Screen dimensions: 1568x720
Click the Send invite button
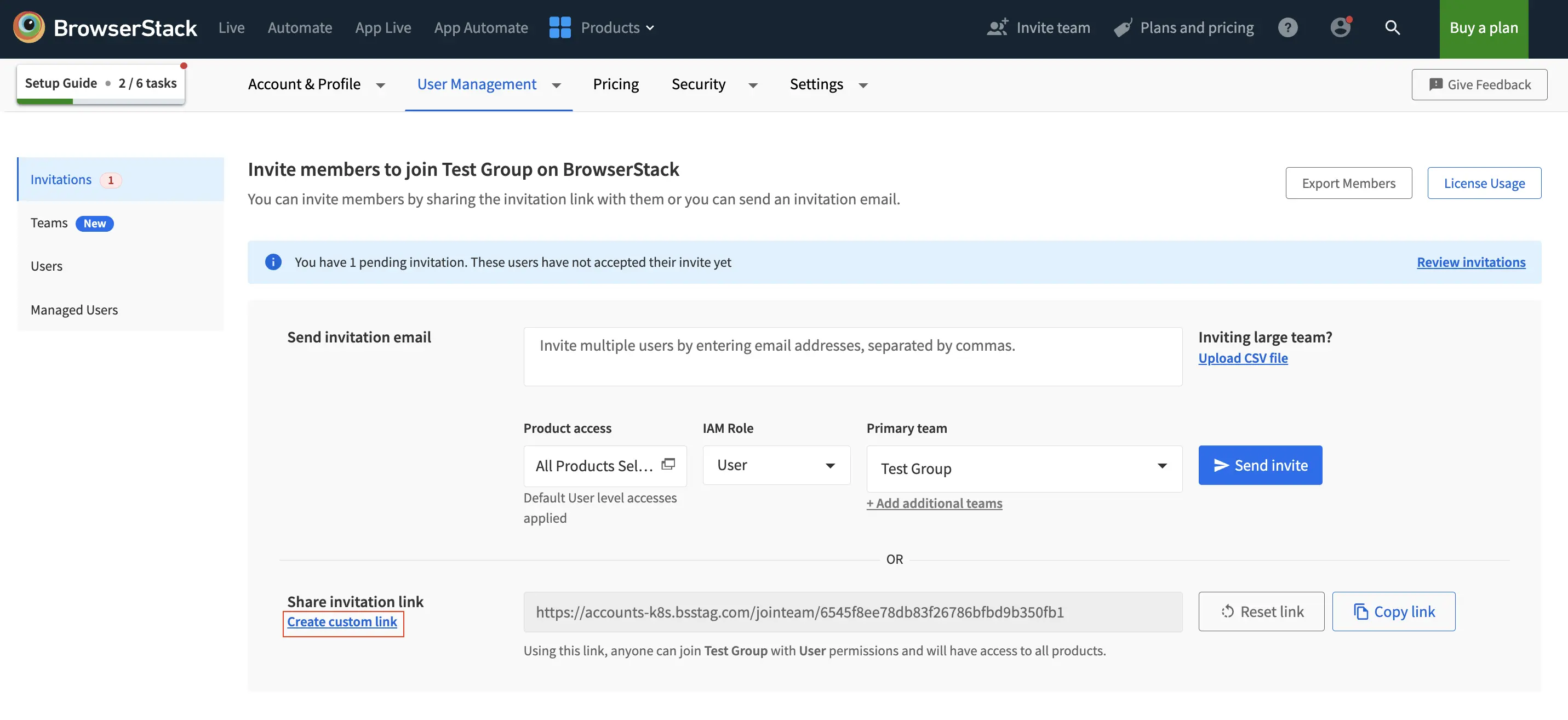(1260, 465)
